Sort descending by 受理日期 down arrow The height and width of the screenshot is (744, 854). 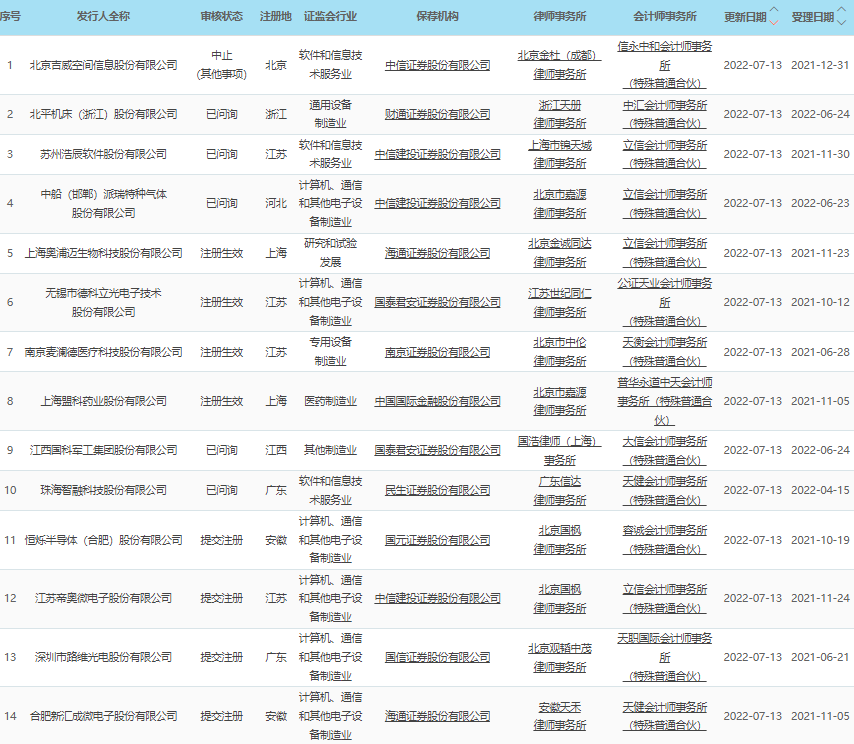841,22
